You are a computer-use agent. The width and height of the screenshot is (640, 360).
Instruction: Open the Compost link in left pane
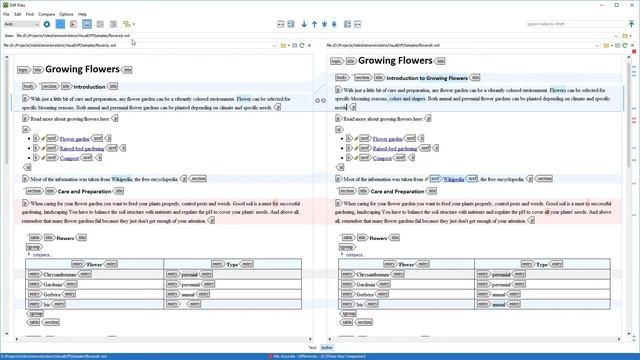tap(69, 158)
